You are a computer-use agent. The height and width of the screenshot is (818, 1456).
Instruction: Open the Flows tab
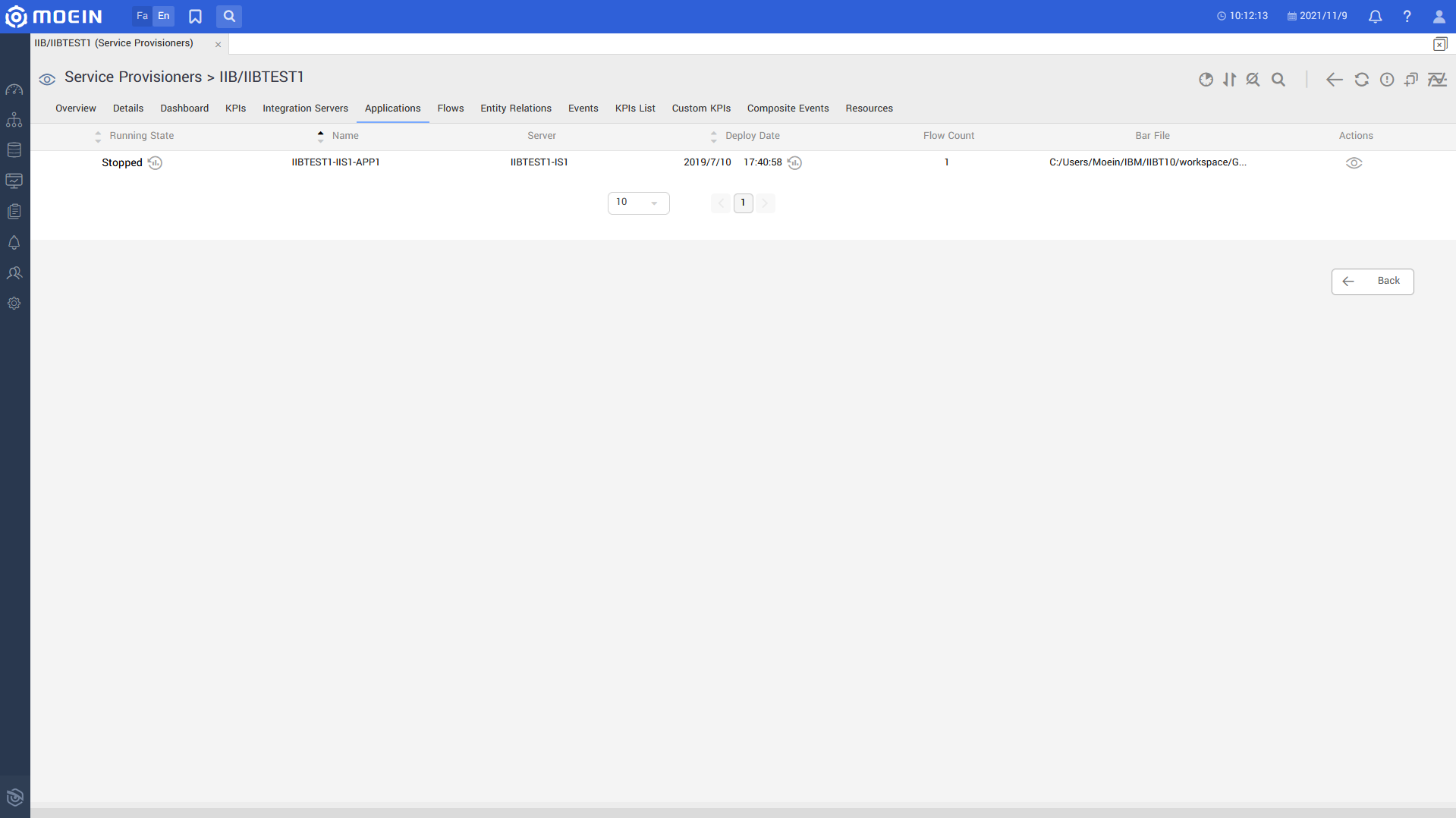pyautogui.click(x=450, y=109)
